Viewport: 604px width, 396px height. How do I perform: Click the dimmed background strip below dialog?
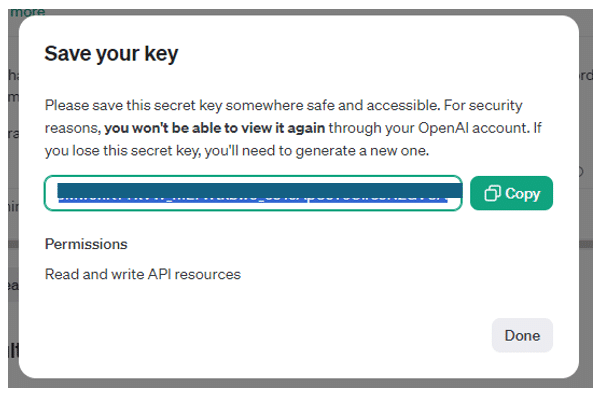300,383
